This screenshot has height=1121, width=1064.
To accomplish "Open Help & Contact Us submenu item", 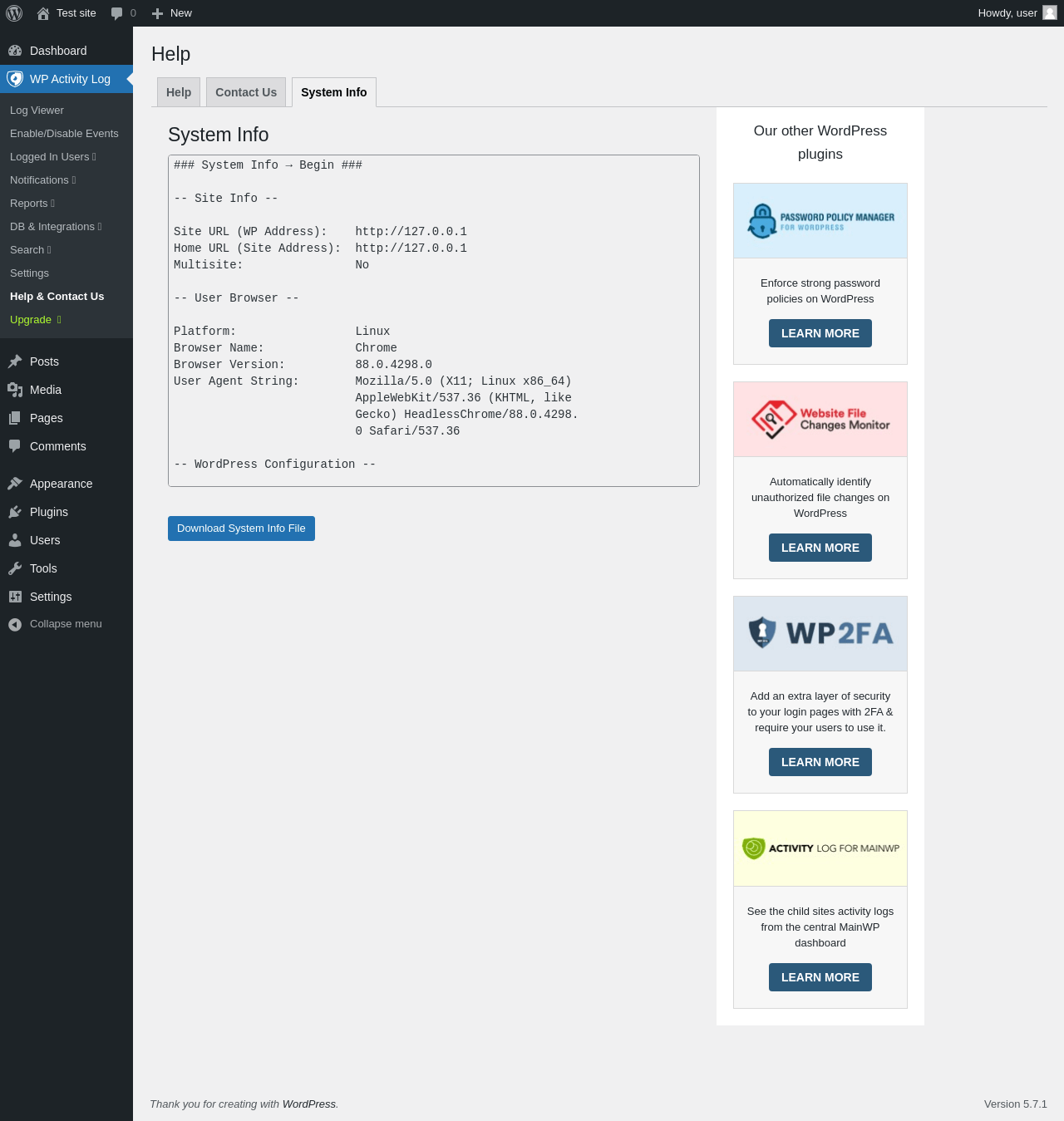I will point(57,297).
